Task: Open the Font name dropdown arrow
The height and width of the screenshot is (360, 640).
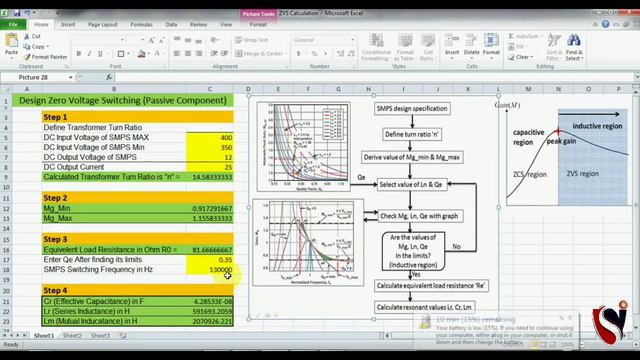Action: point(122,40)
